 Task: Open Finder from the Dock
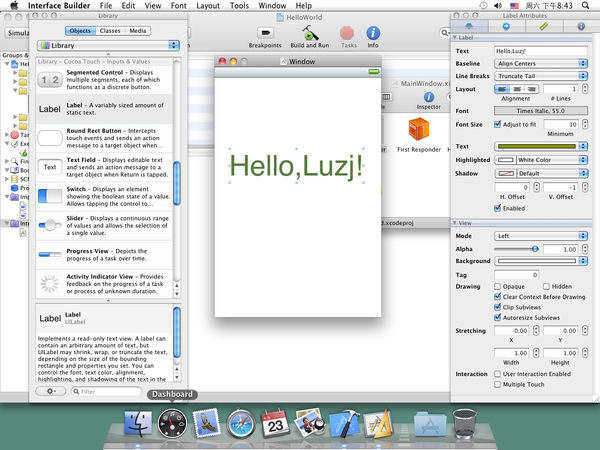[x=138, y=423]
